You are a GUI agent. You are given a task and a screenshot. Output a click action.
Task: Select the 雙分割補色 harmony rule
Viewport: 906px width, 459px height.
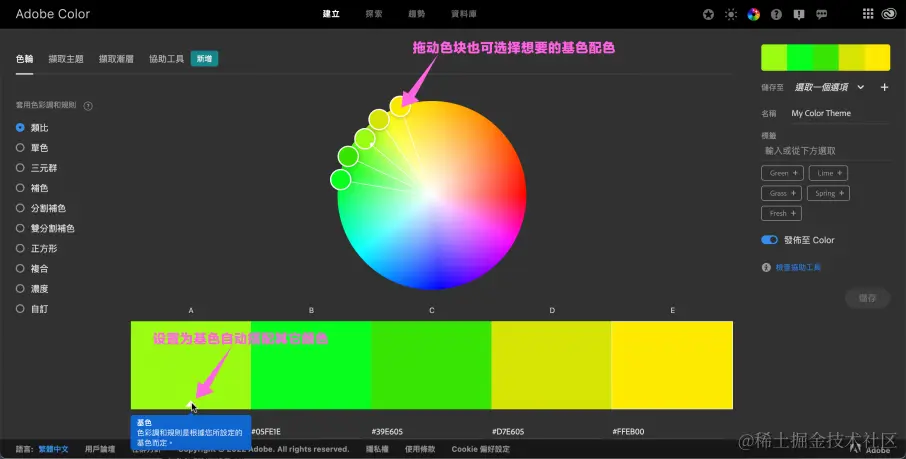click(45, 228)
